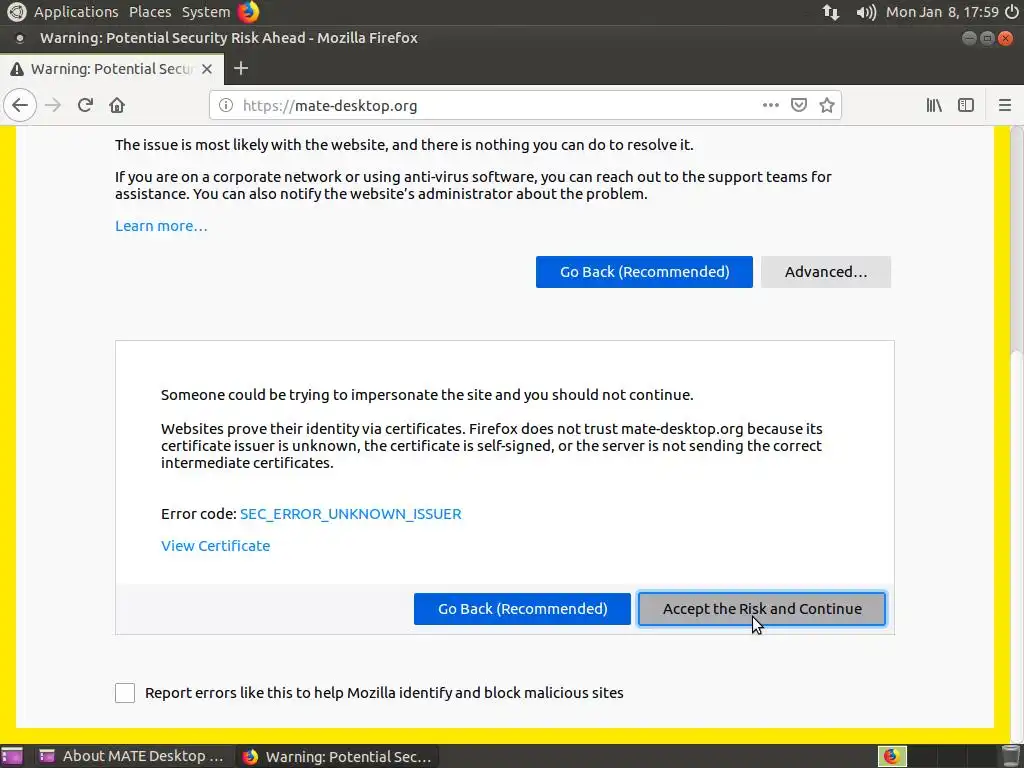Open page actions three-dot menu
1024x768 pixels.
[771, 105]
